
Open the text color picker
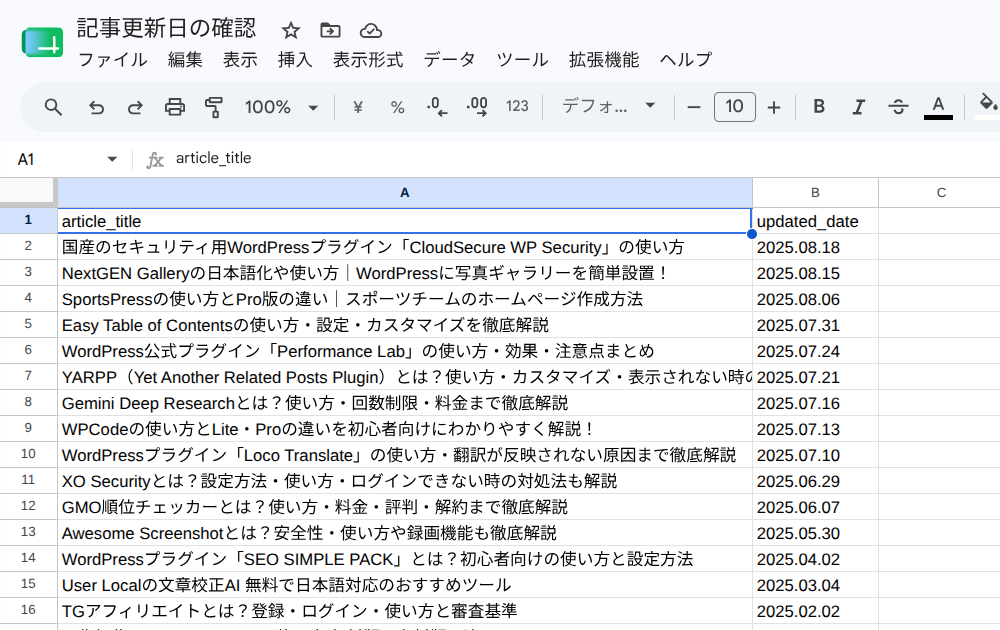pyautogui.click(x=938, y=107)
